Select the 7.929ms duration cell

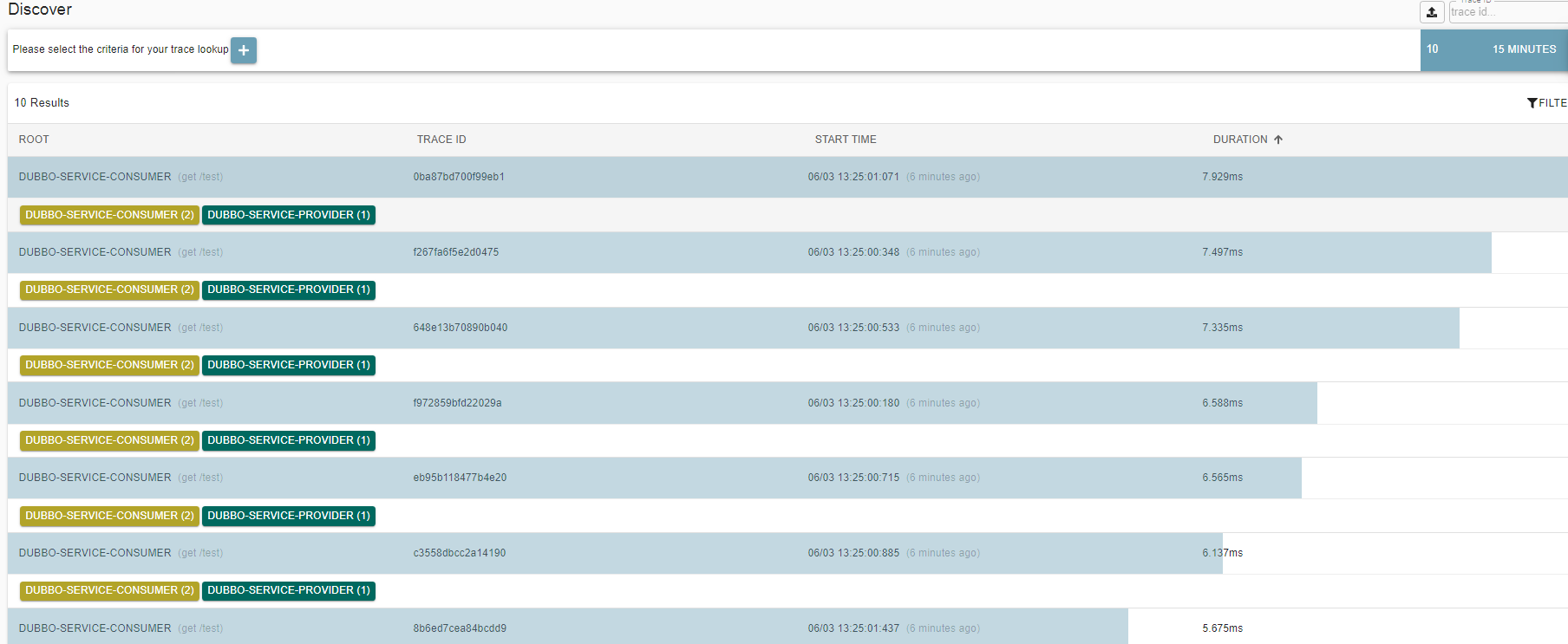click(x=1222, y=177)
